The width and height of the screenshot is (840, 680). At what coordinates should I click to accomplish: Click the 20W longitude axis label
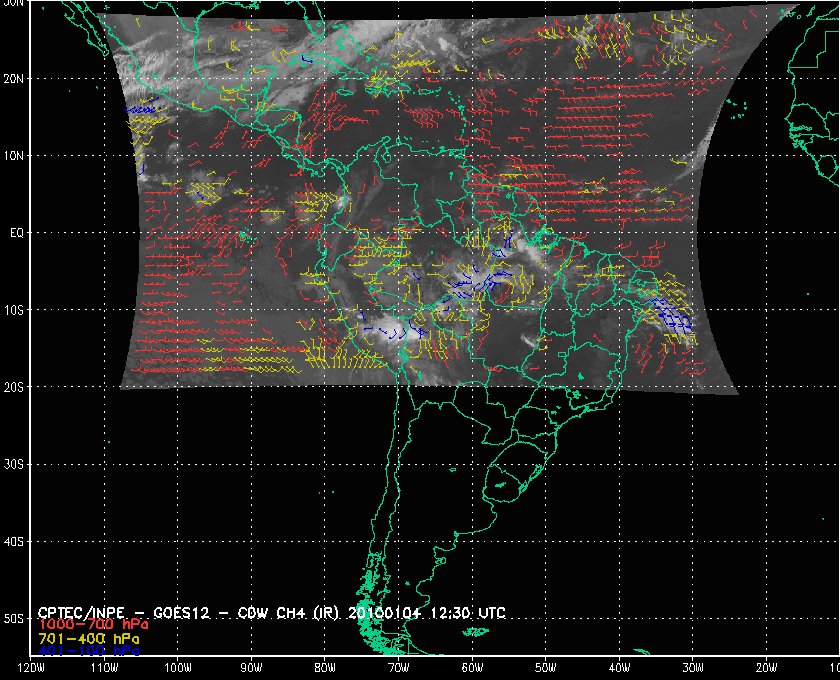click(x=765, y=668)
